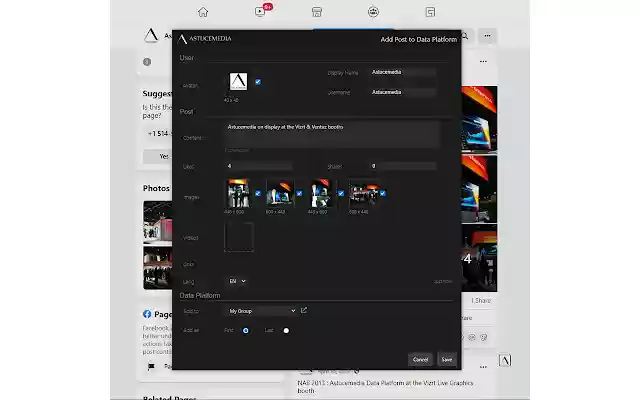The image size is (640, 400).
Task: Open the post options three-dot menu
Action: [x=483, y=61]
